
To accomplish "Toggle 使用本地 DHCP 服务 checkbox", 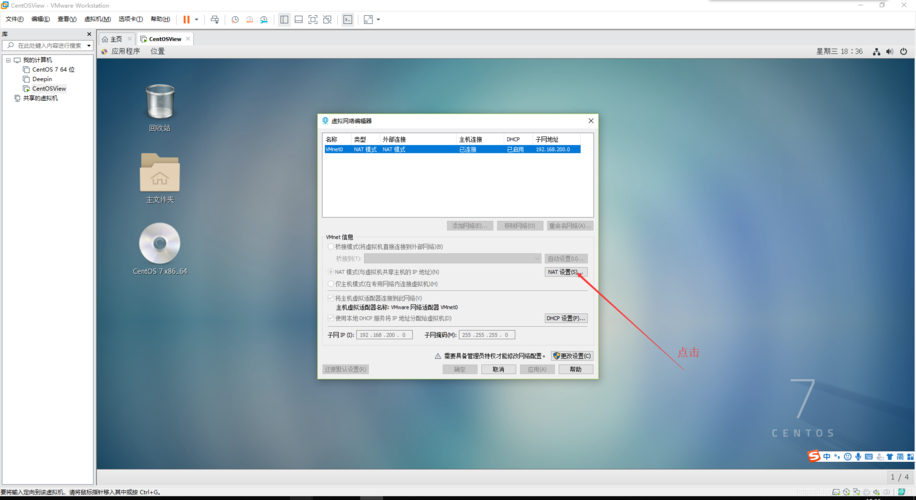I will pos(331,318).
